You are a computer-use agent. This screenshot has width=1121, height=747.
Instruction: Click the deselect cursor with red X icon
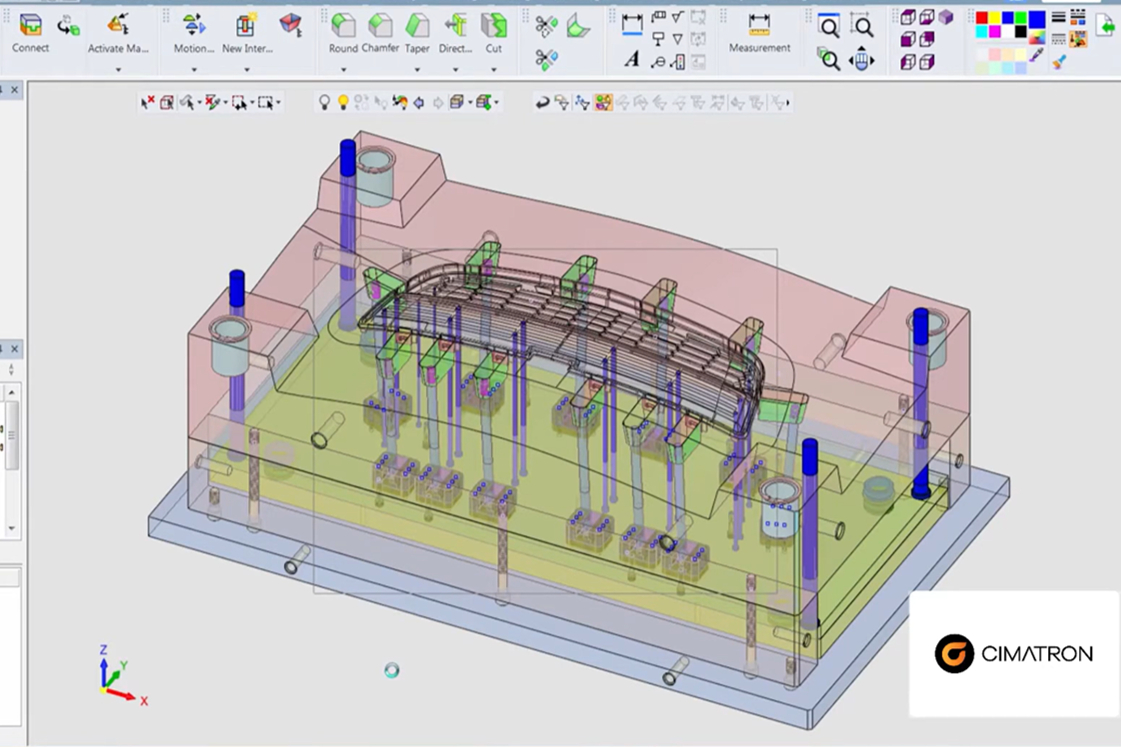point(147,103)
